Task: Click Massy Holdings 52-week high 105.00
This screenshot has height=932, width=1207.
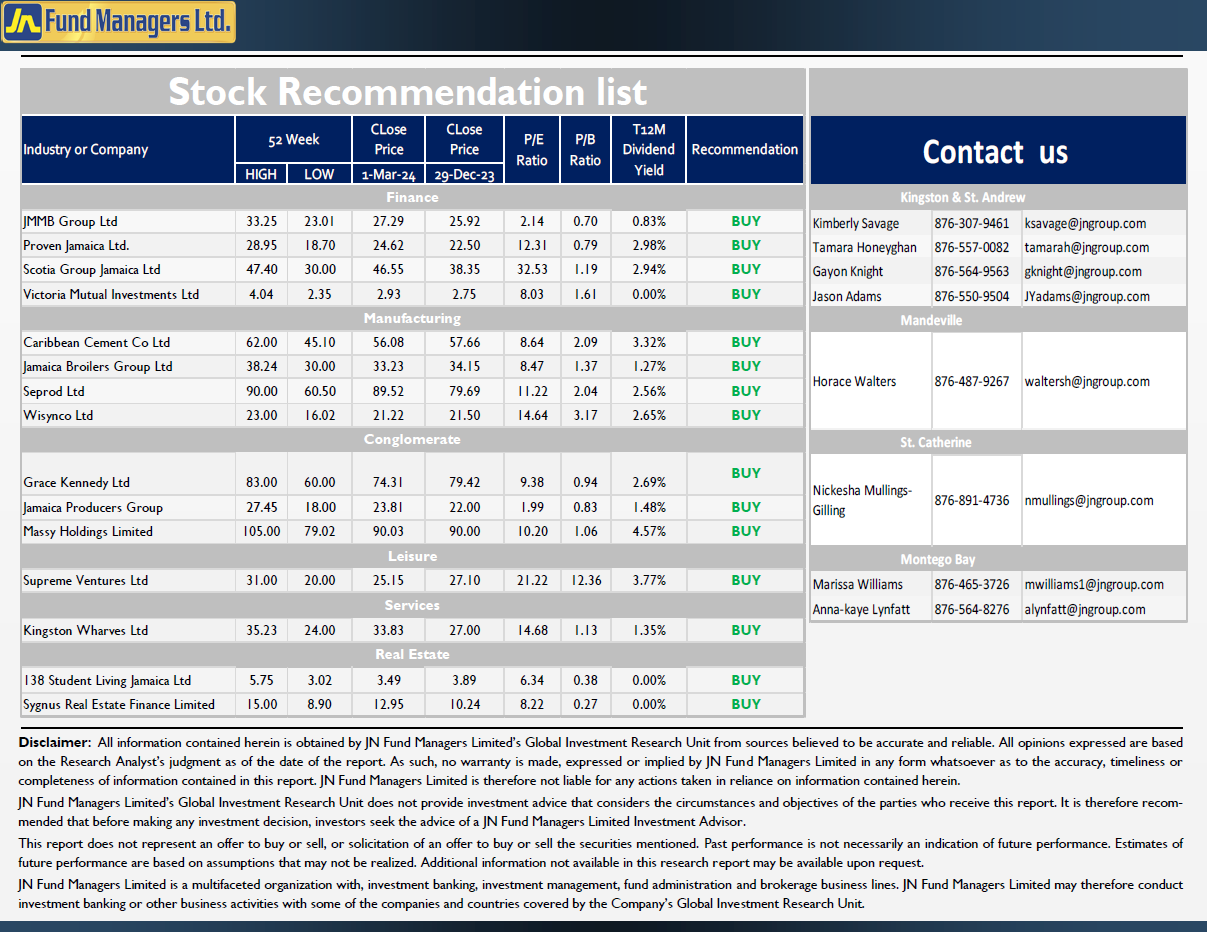Action: click(x=262, y=532)
